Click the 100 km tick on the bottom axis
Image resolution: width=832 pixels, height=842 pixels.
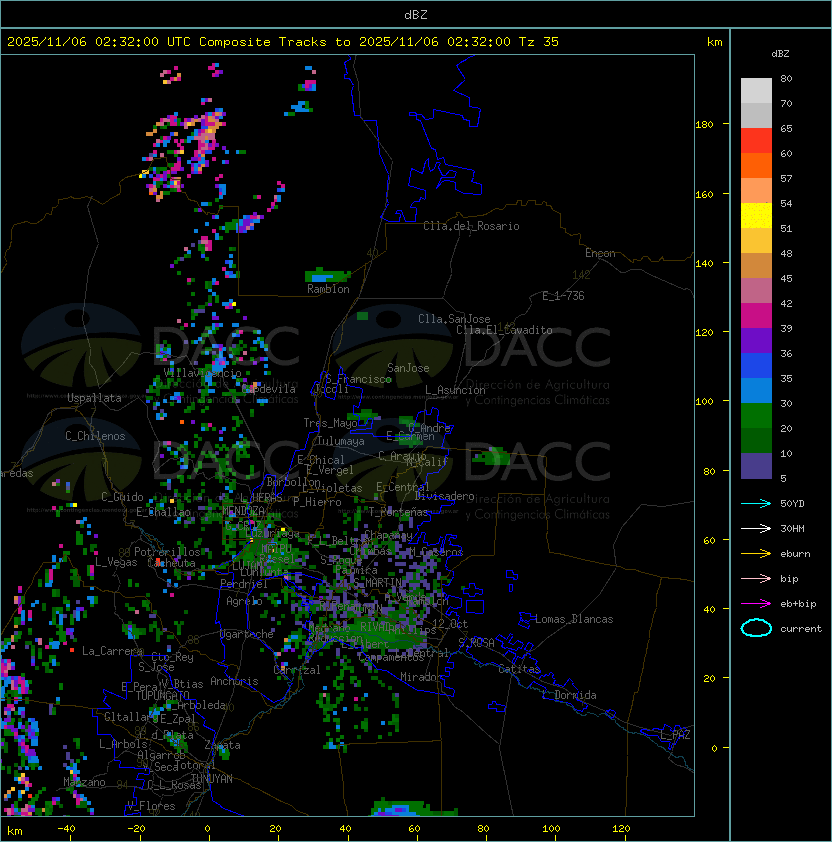click(x=552, y=829)
